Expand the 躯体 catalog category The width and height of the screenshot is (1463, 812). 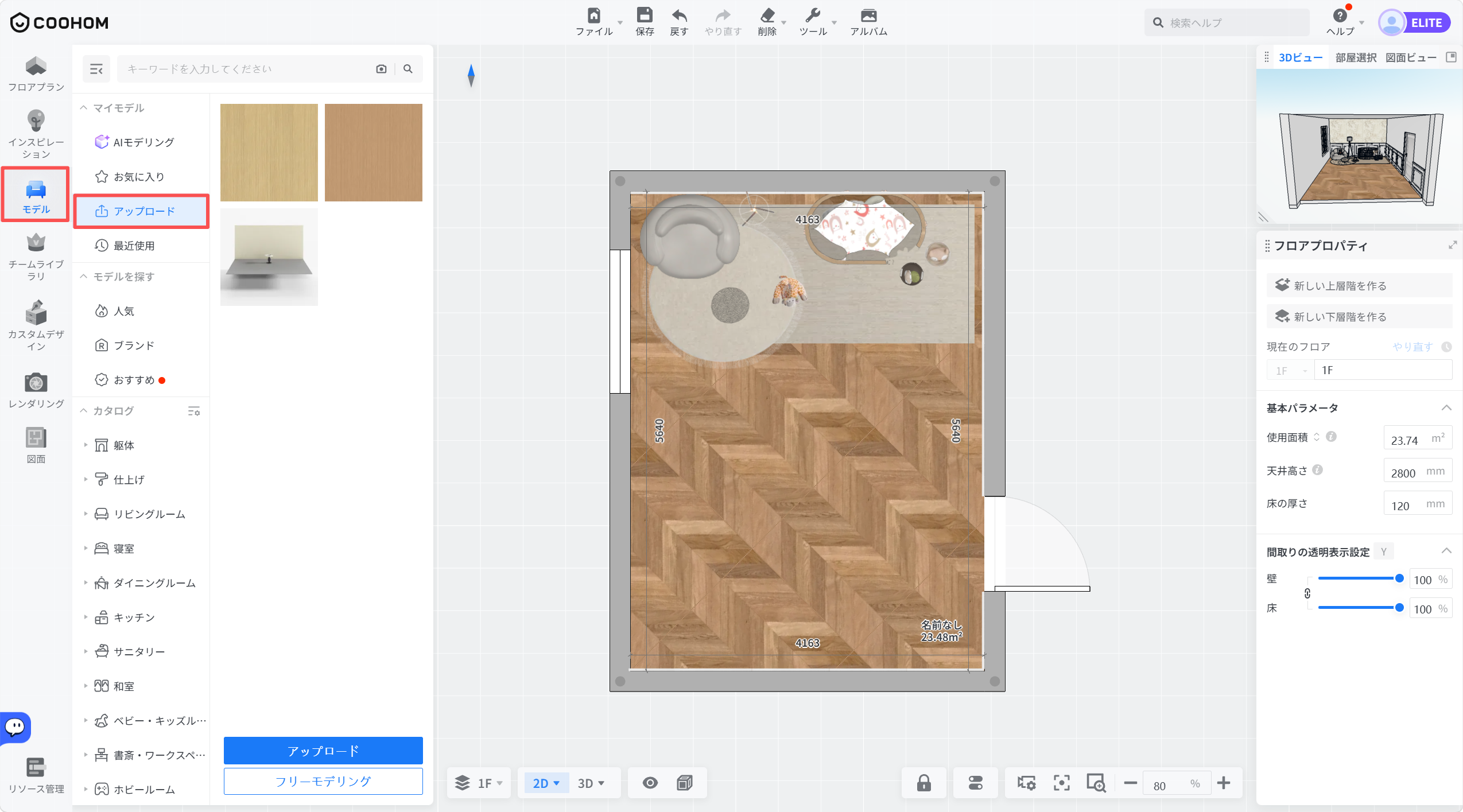[x=86, y=445]
